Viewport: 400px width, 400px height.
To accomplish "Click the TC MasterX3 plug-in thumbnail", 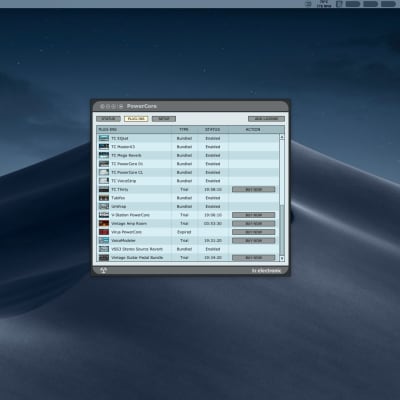I will pyautogui.click(x=104, y=146).
